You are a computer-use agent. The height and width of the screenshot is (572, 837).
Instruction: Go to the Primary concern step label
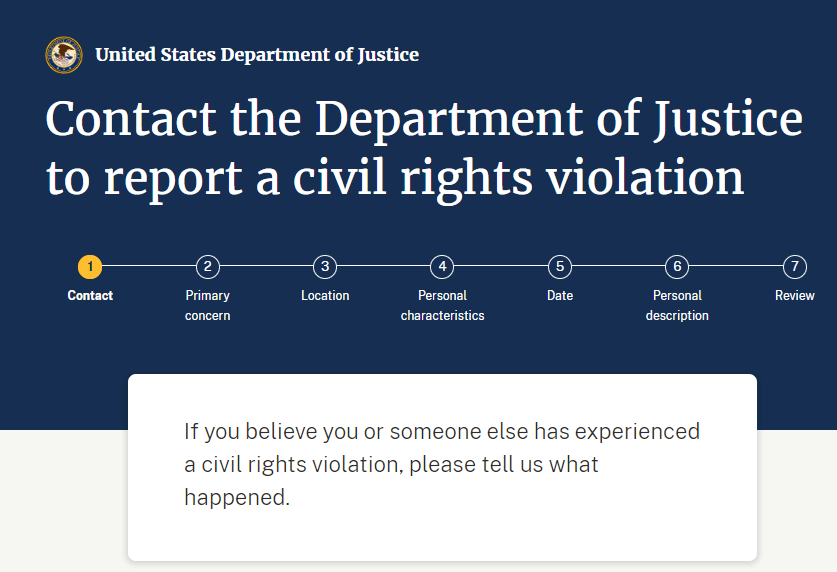pos(208,305)
